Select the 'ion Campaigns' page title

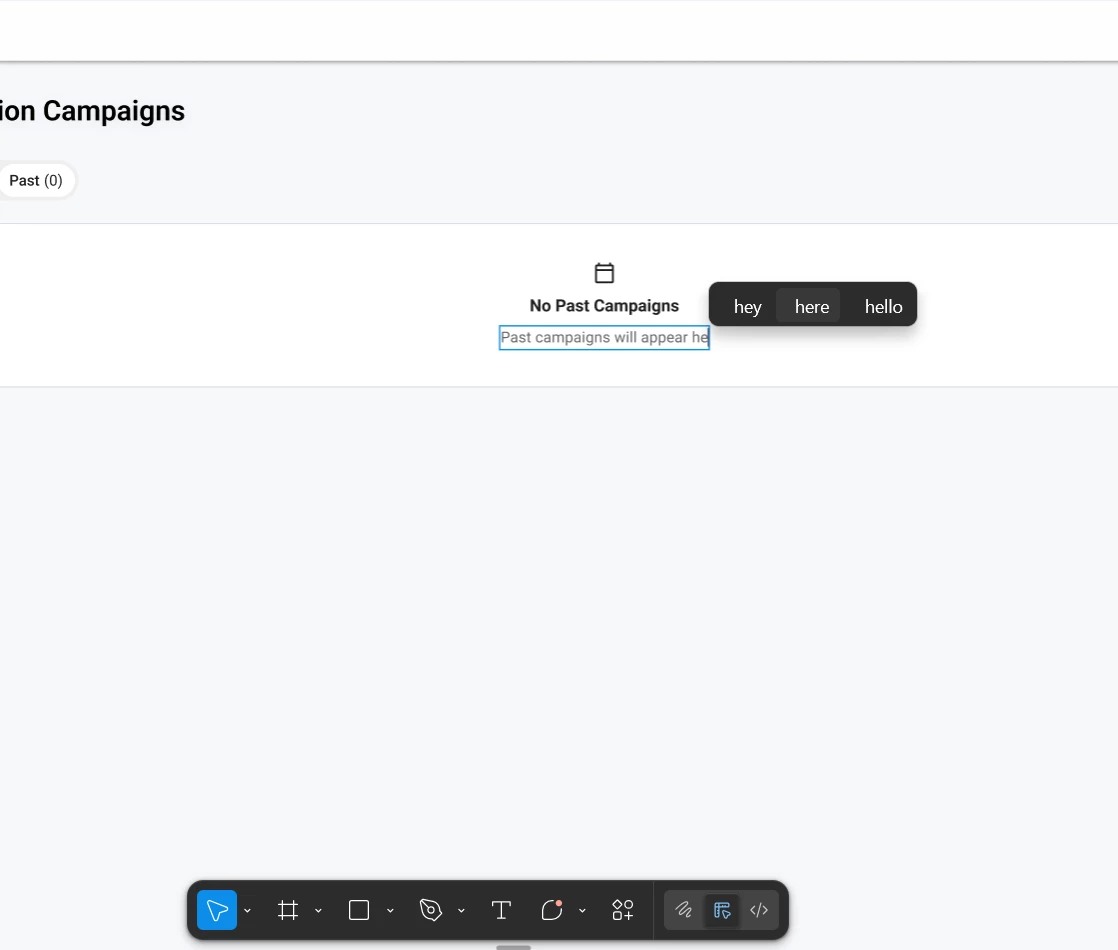pos(93,111)
